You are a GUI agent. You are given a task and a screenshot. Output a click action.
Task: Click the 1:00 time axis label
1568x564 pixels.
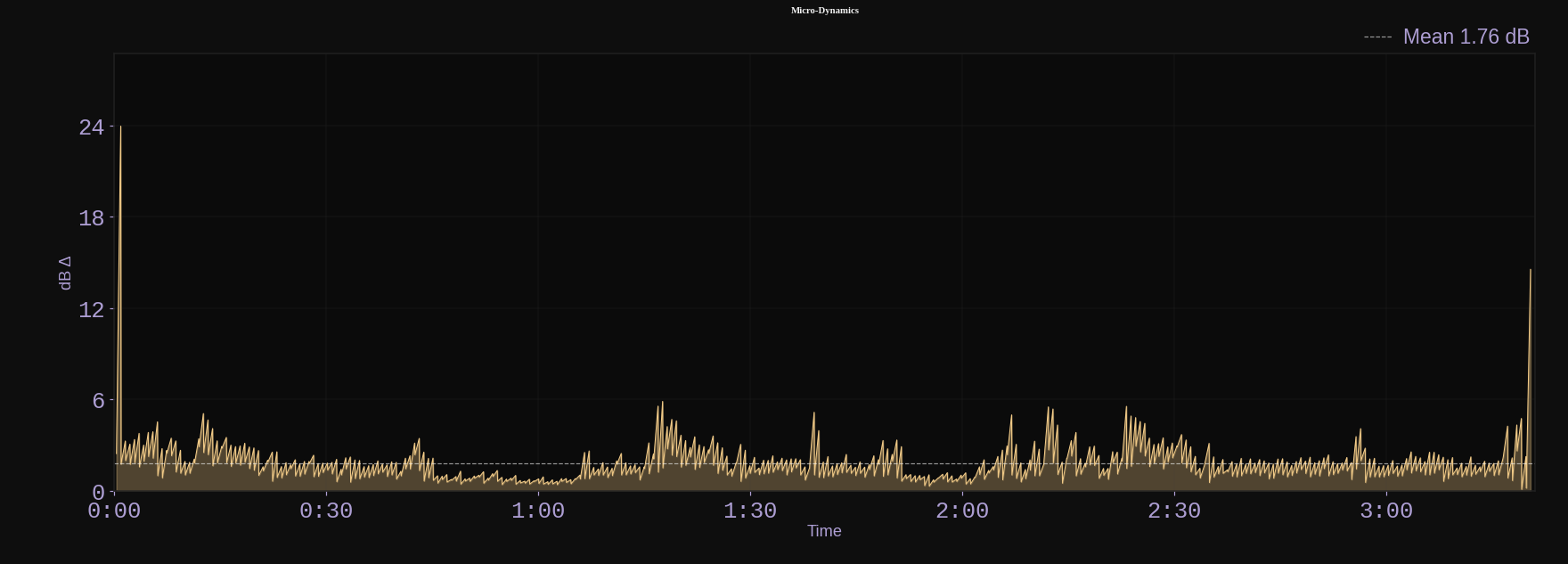(x=538, y=511)
